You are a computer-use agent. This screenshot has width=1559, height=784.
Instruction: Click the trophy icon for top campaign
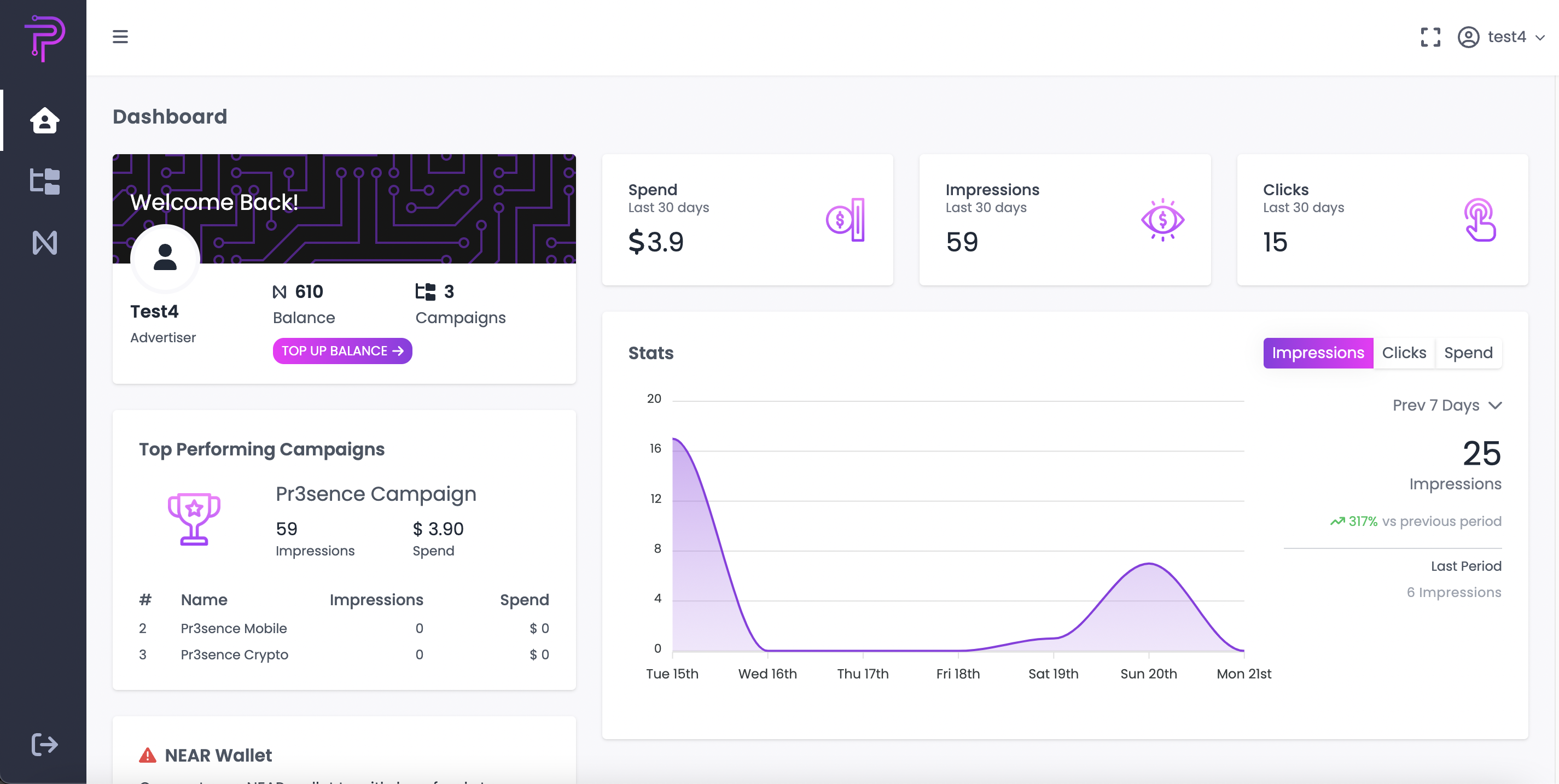(x=194, y=519)
